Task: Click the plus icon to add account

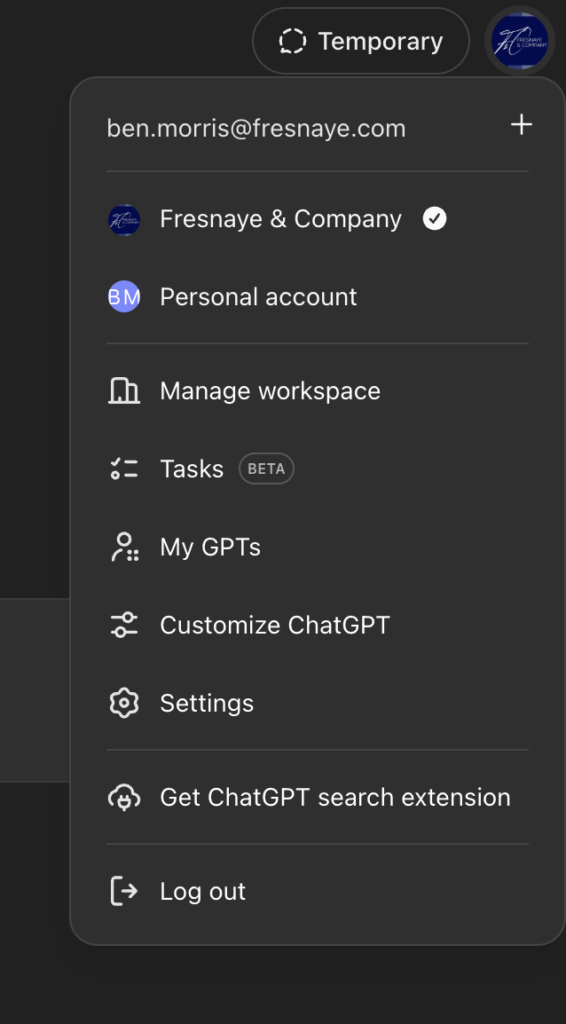Action: pos(521,124)
